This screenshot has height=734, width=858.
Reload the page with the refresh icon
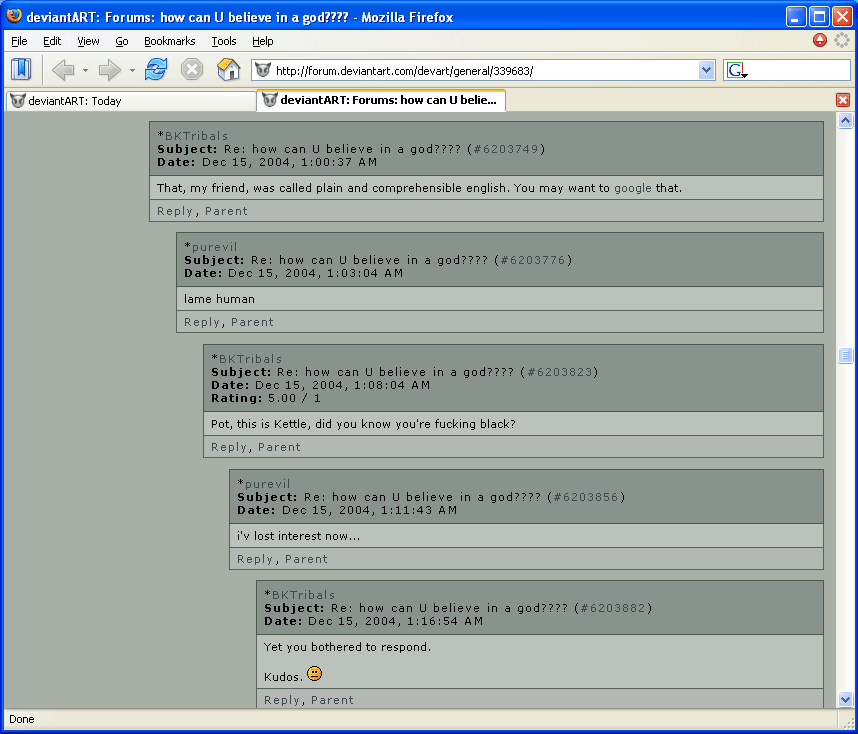[x=156, y=70]
